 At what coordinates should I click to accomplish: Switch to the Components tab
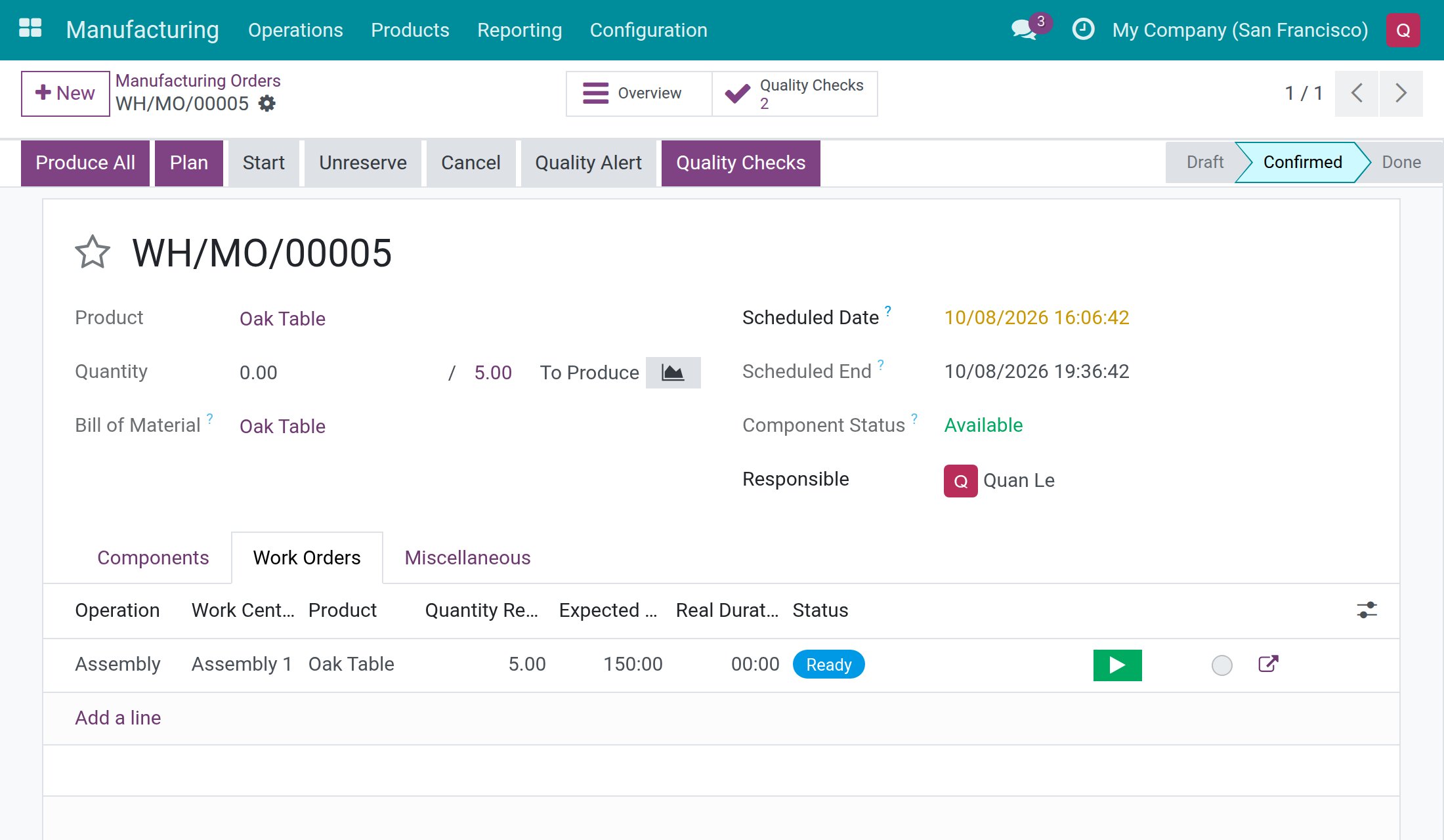pos(153,558)
